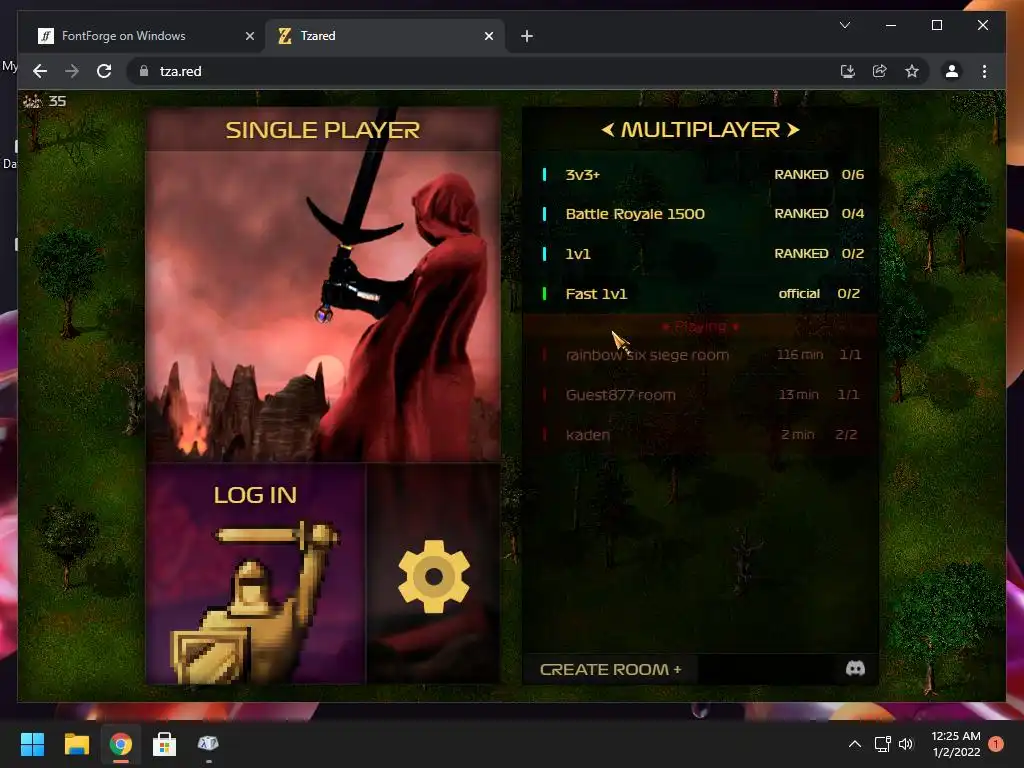Screen dimensions: 1024x768
Task: Open network status tray icon
Action: pos(883,744)
